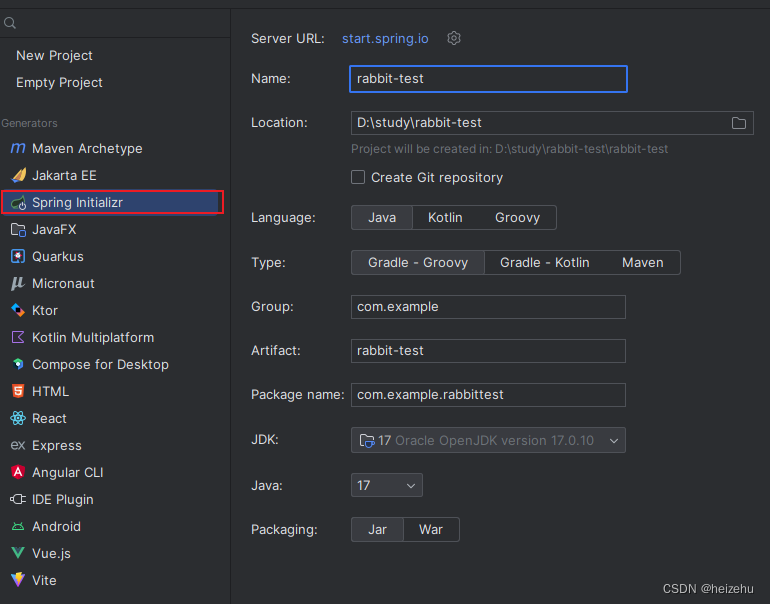Select Maven Archetype generator label
The width and height of the screenshot is (770, 604).
tap(87, 148)
